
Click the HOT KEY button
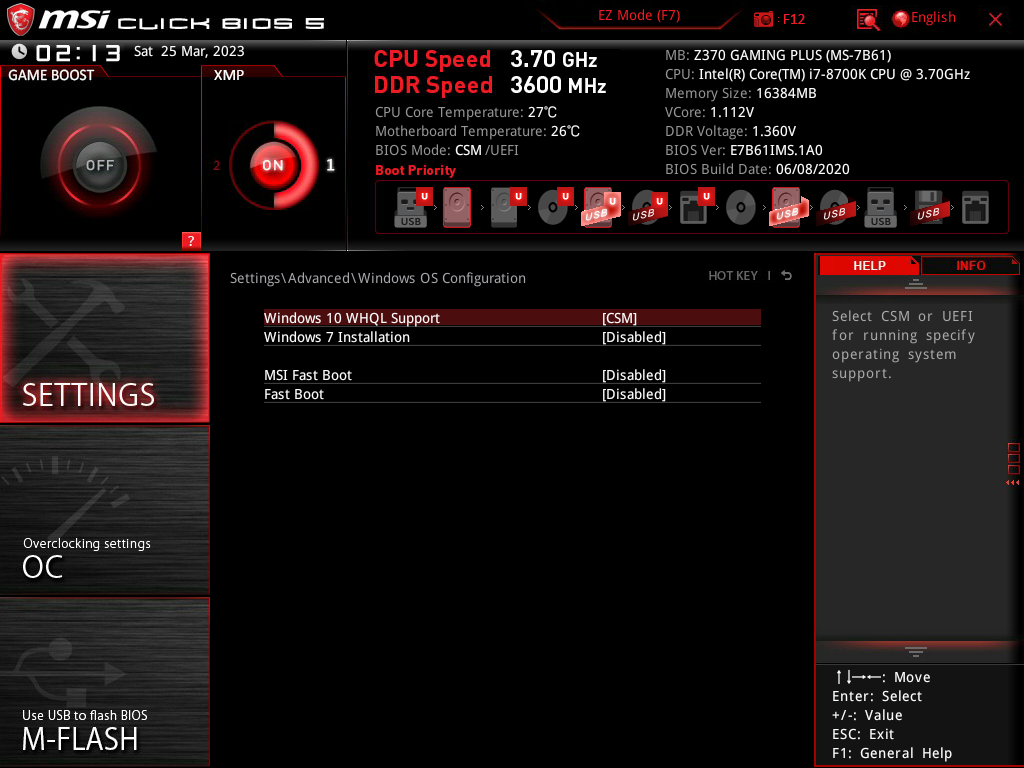[733, 276]
